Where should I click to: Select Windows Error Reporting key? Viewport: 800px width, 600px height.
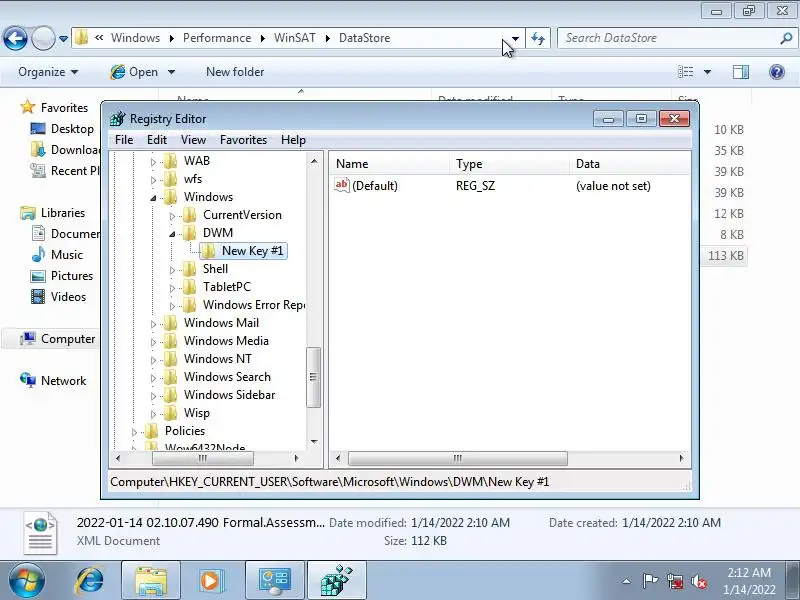coord(254,305)
